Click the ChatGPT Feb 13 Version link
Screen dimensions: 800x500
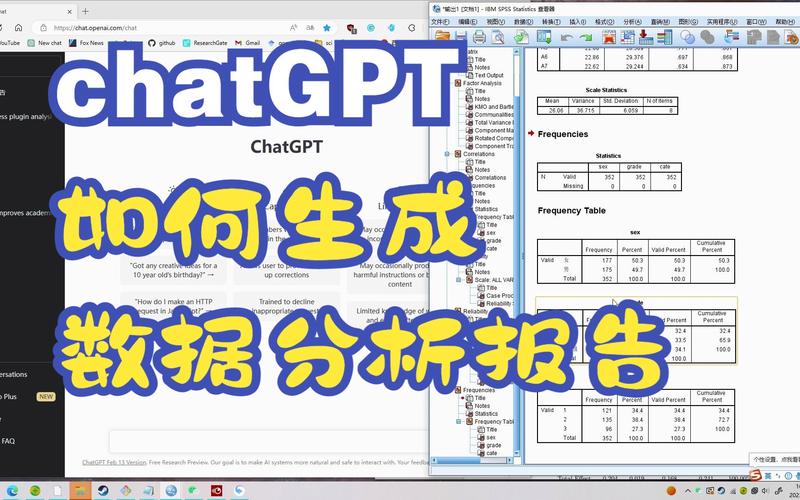[114, 462]
